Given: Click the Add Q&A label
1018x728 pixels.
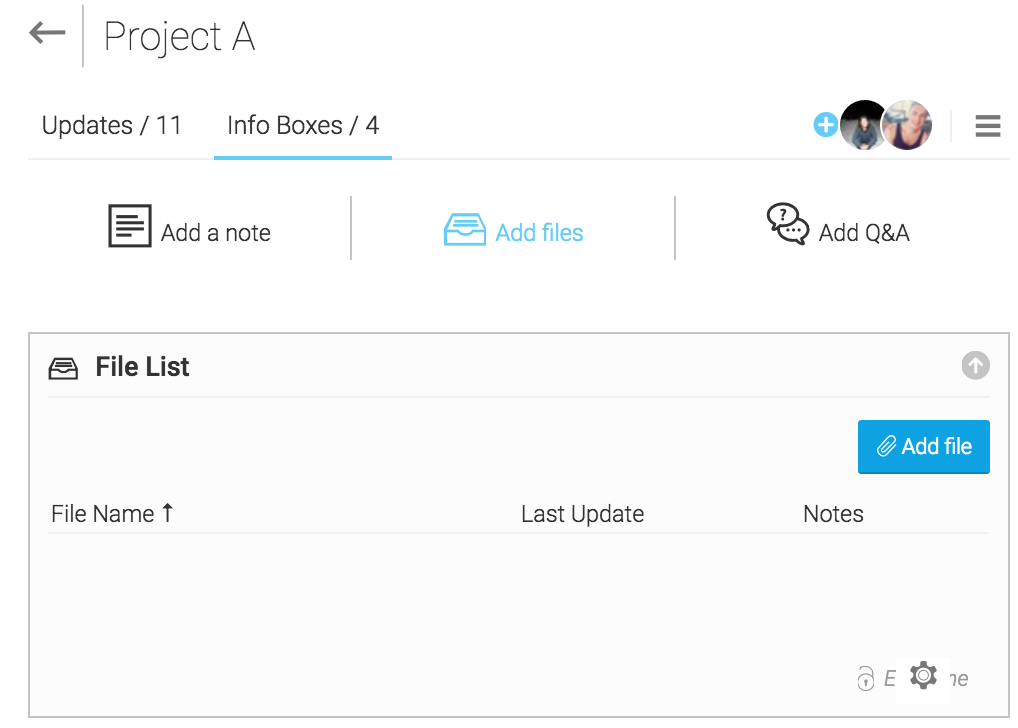Looking at the screenshot, I should click(864, 232).
